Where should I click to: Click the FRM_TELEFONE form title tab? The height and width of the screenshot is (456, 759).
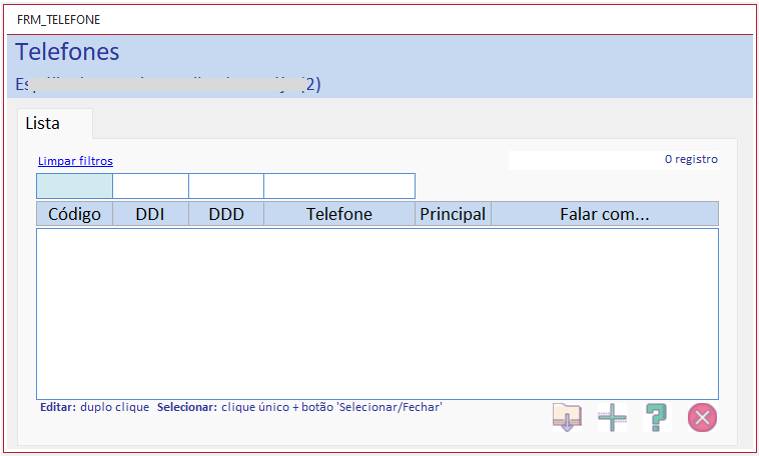point(59,20)
